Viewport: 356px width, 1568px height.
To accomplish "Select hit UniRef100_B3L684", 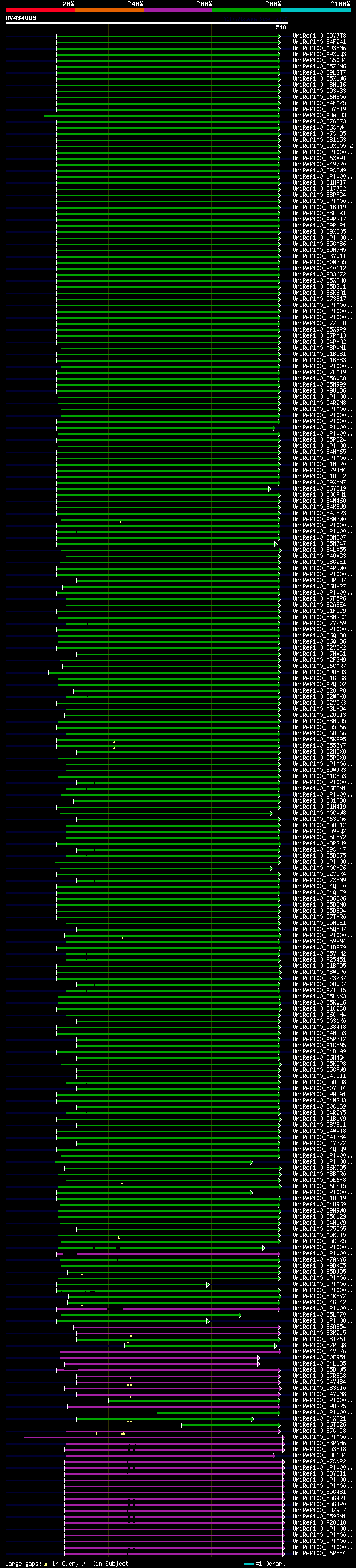I will pyautogui.click(x=319, y=1456).
